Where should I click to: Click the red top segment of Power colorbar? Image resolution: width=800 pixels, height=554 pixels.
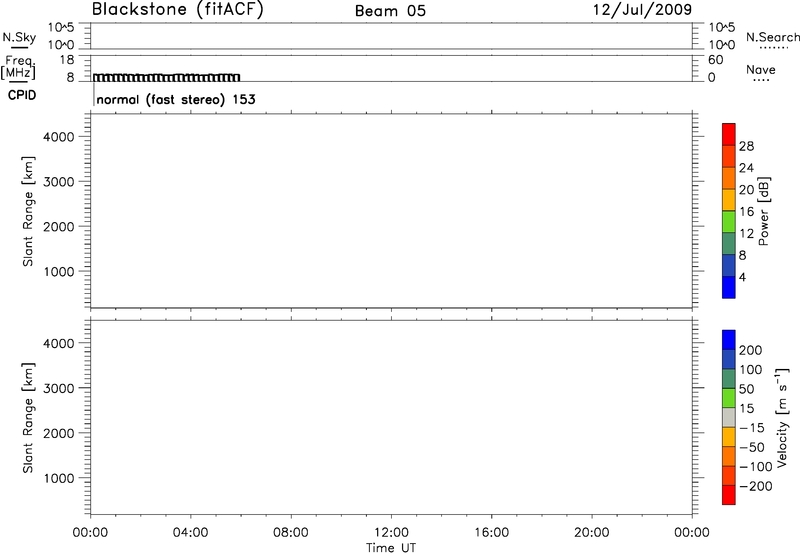tap(729, 134)
